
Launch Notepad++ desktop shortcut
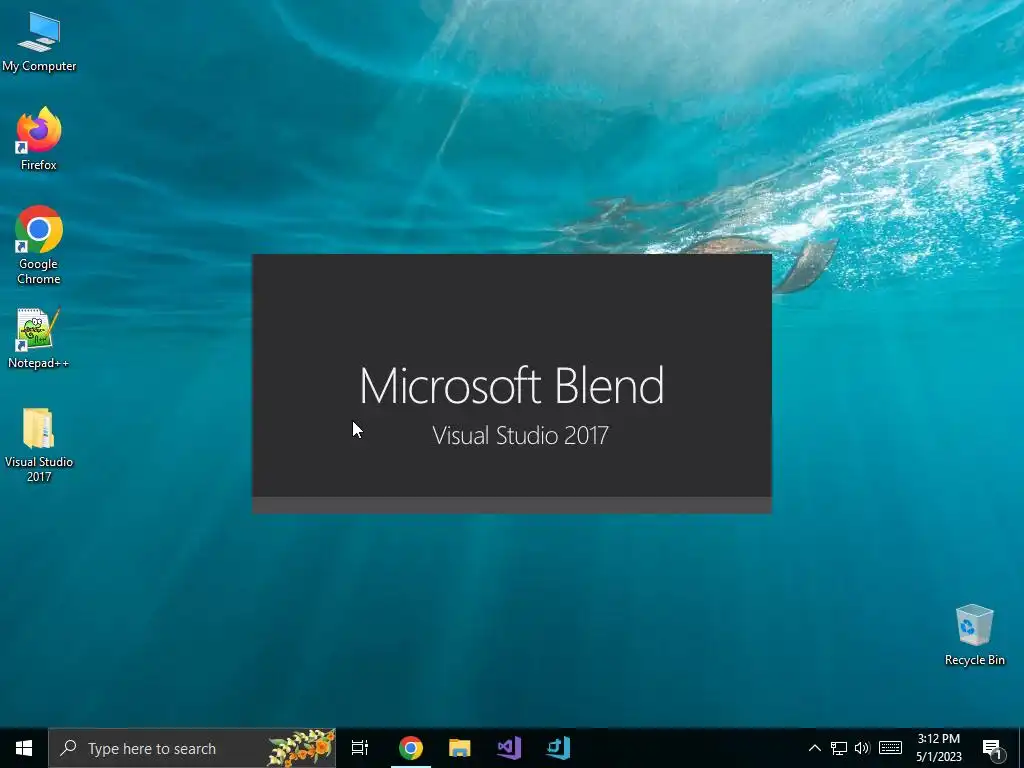point(39,338)
